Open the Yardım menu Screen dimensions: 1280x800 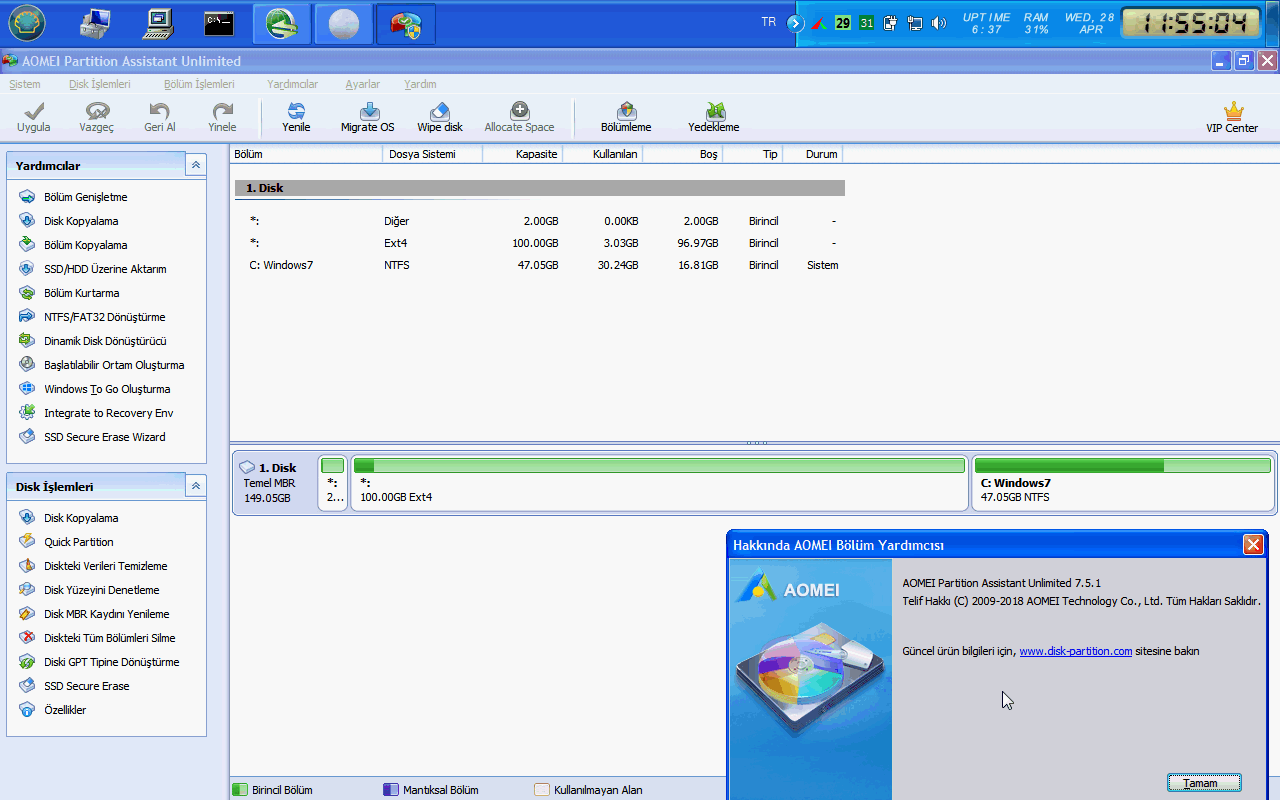click(x=420, y=84)
